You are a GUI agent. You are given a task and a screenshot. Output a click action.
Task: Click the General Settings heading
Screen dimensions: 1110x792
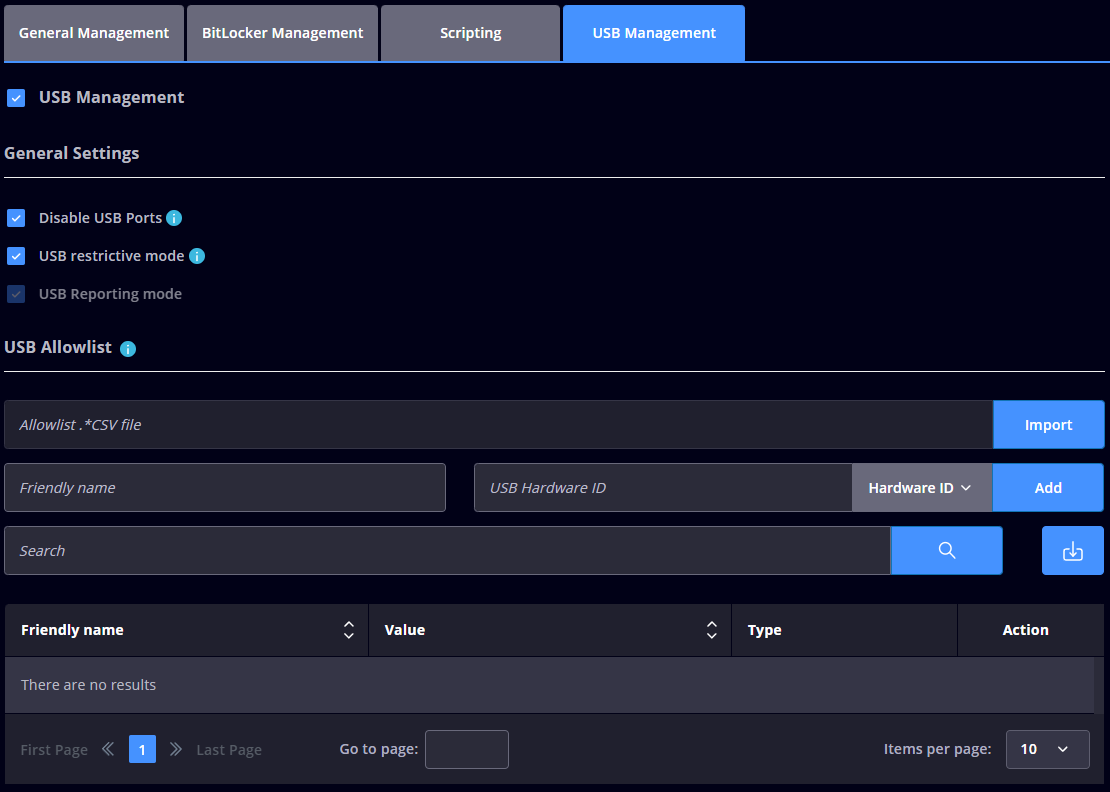(x=71, y=154)
